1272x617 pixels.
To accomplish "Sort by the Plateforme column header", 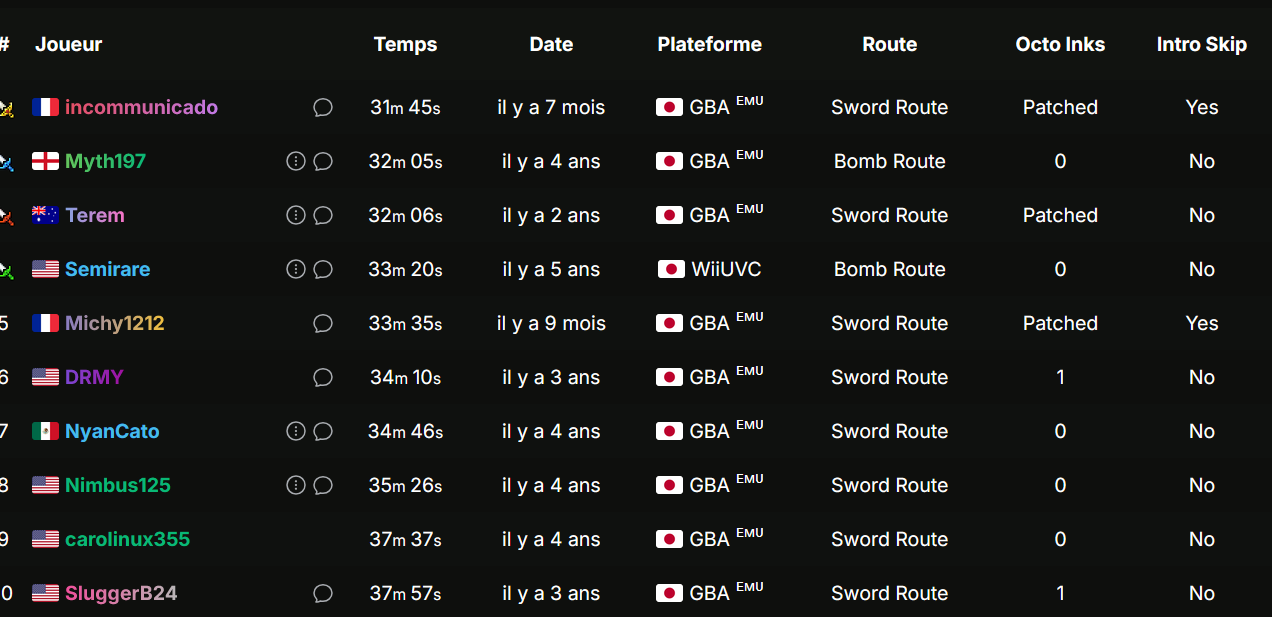I will [x=709, y=44].
